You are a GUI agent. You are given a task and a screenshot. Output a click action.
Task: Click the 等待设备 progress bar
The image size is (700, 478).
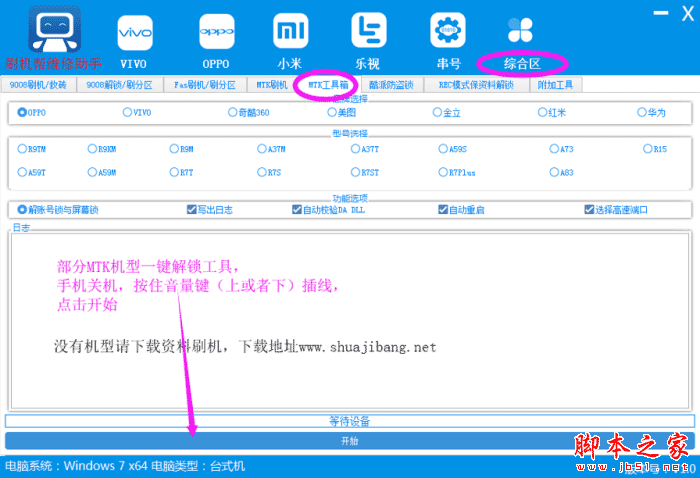(x=350, y=420)
